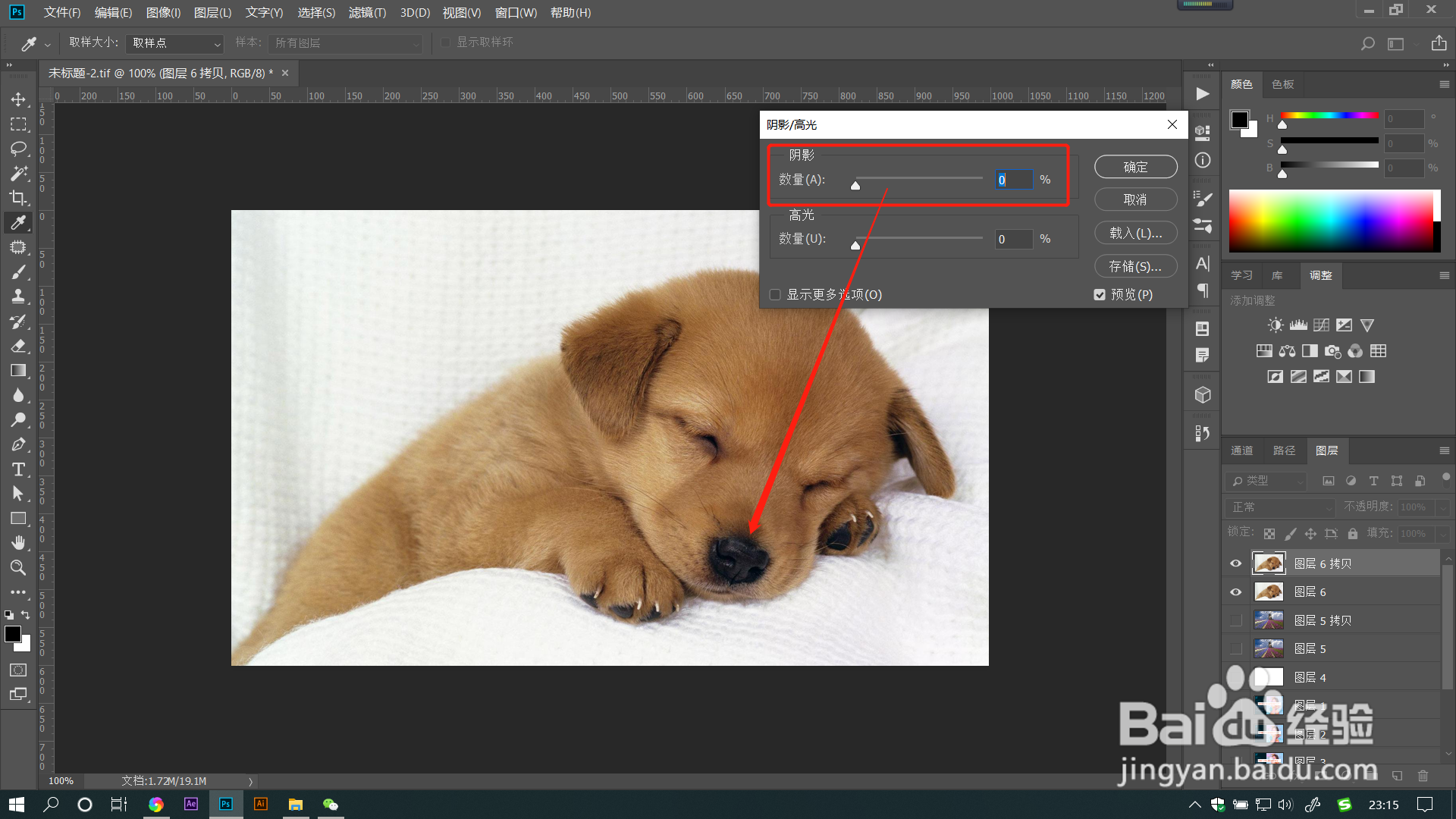Select the Horizontal Type tool
Image resolution: width=1456 pixels, height=819 pixels.
pos(18,469)
